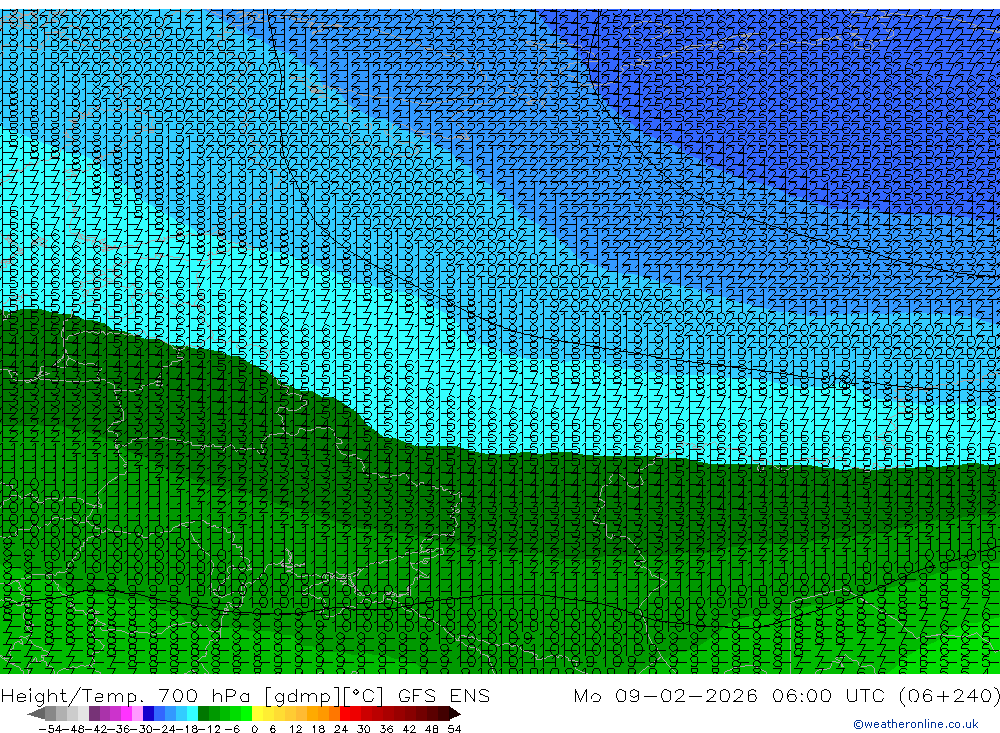This screenshot has height=733, width=1000.
Task: Click the '48' scale label
Action: coord(432,729)
